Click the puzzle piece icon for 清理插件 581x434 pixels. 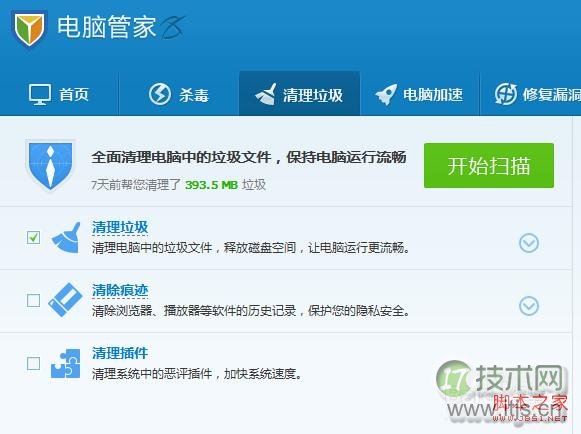(x=66, y=363)
